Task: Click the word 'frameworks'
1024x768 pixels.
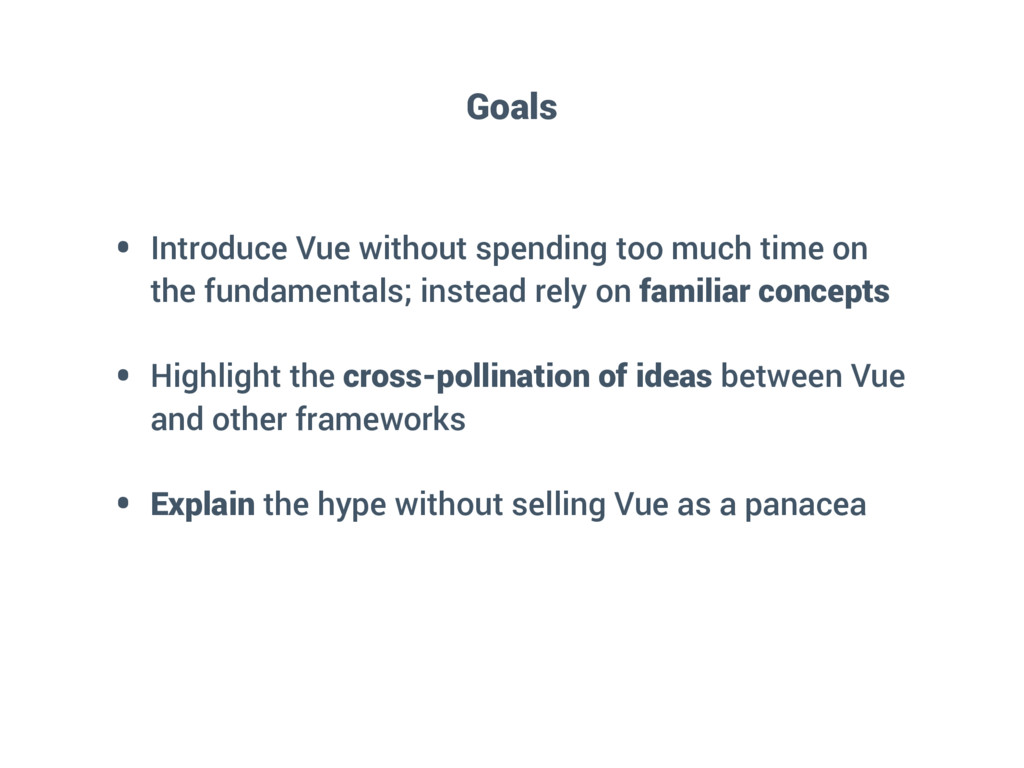Action: pyautogui.click(x=381, y=420)
